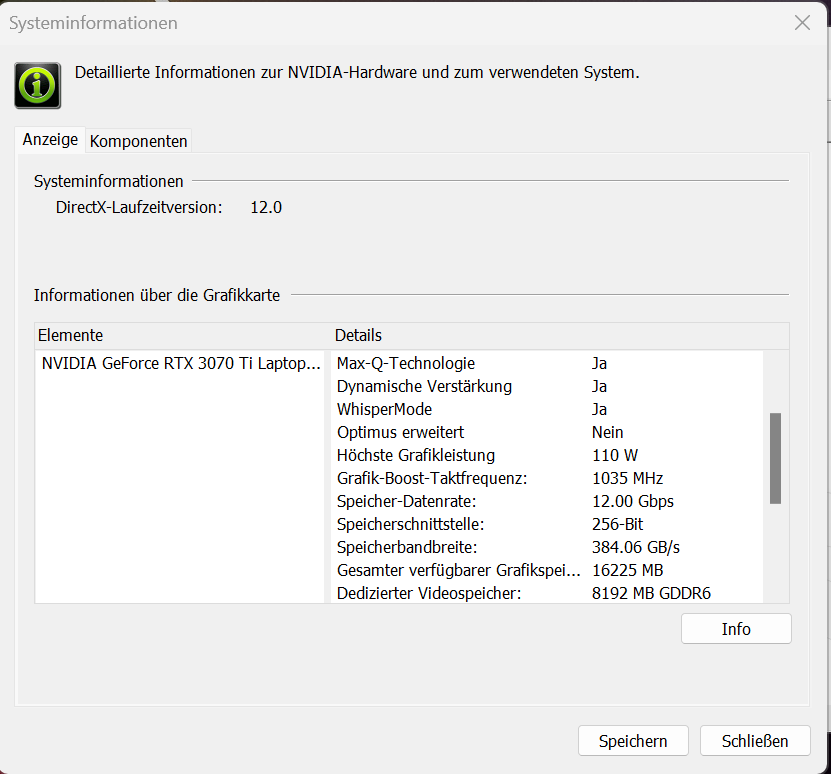Select the Max-Q-Technologie row

click(x=547, y=363)
